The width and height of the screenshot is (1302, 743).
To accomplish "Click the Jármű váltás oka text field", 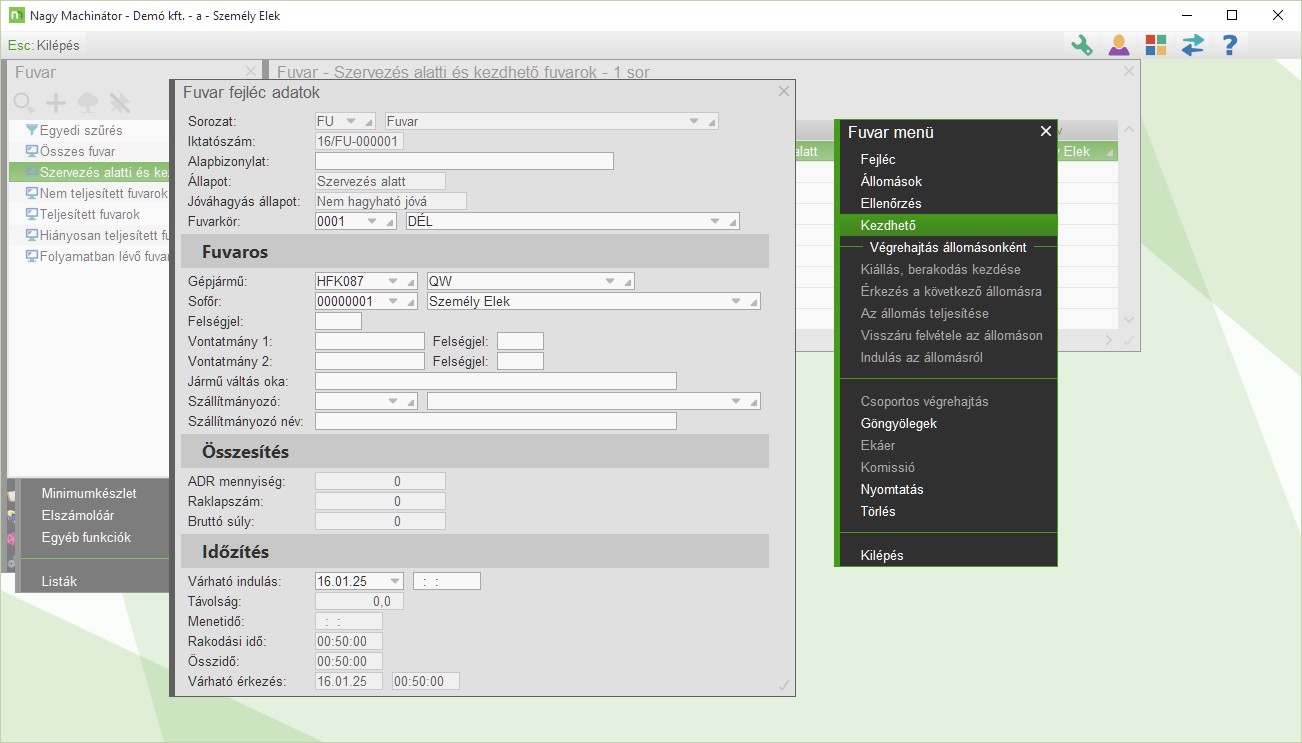I will click(495, 381).
